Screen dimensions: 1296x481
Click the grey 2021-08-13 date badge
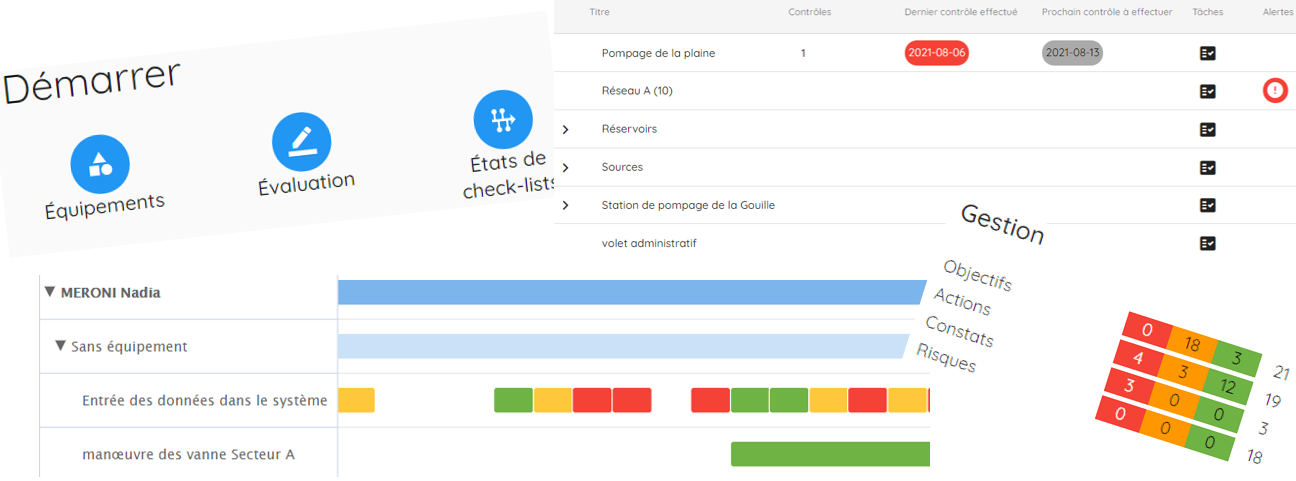[x=1072, y=53]
